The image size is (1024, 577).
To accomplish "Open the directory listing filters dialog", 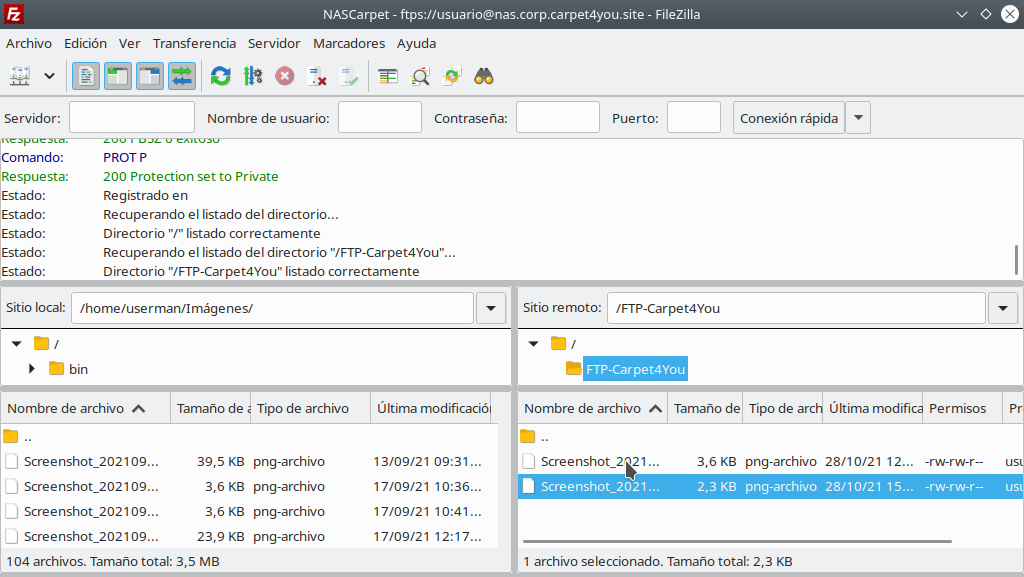I will coord(388,76).
